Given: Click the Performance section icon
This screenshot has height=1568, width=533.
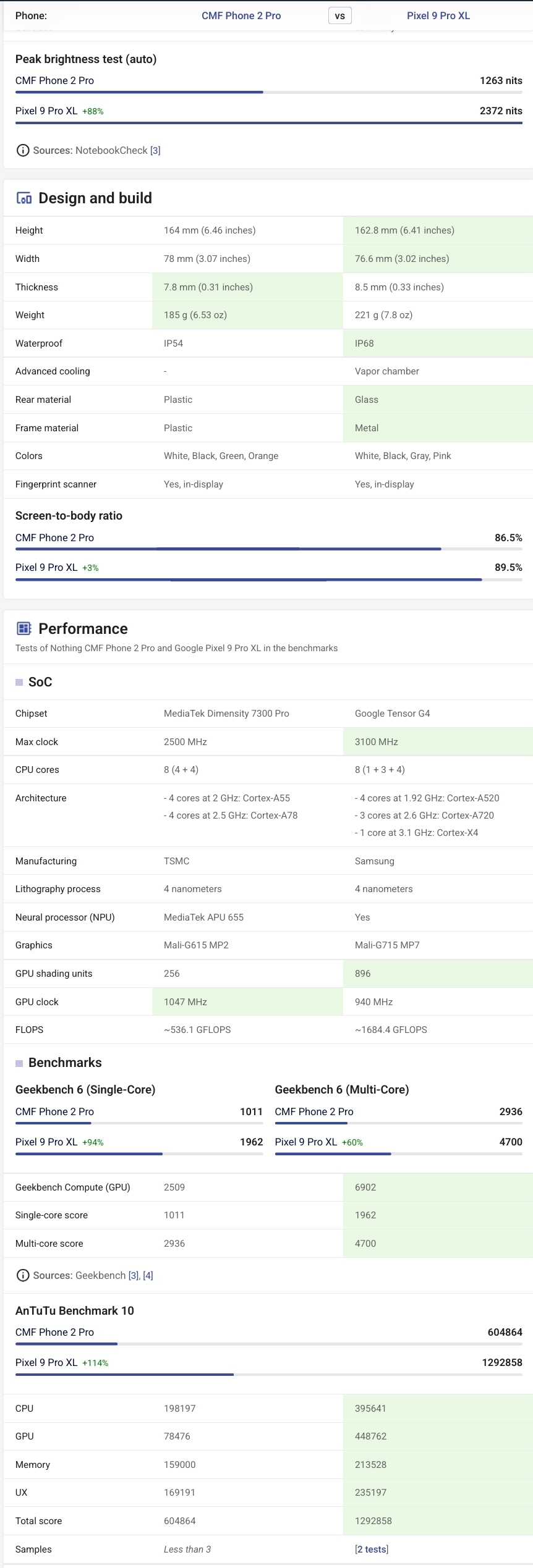Looking at the screenshot, I should coord(24,629).
